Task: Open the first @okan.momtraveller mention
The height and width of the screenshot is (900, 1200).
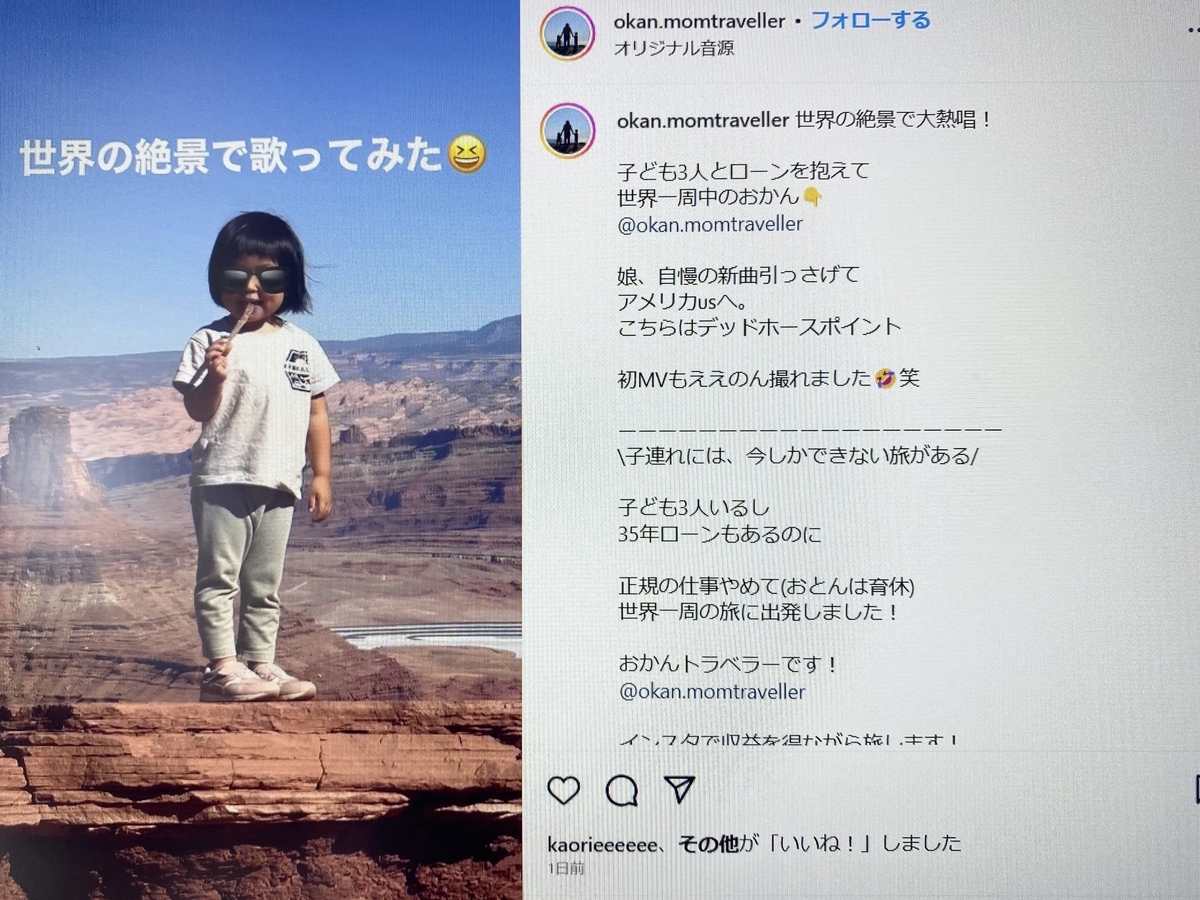Action: [710, 224]
